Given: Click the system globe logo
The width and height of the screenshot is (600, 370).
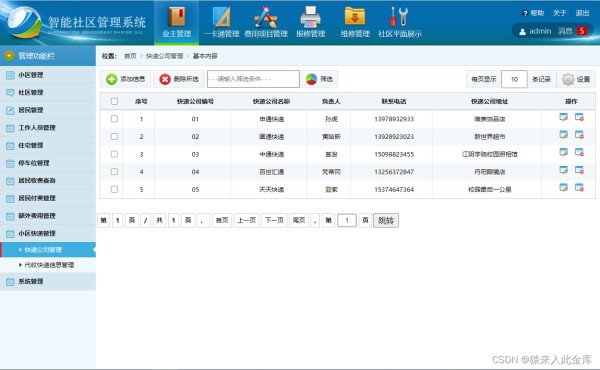Looking at the screenshot, I should tap(24, 22).
